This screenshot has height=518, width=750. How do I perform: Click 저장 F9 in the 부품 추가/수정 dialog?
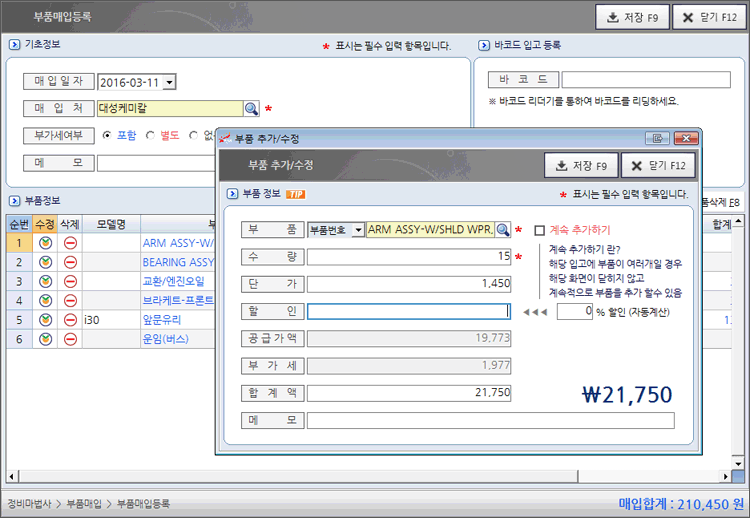click(580, 166)
